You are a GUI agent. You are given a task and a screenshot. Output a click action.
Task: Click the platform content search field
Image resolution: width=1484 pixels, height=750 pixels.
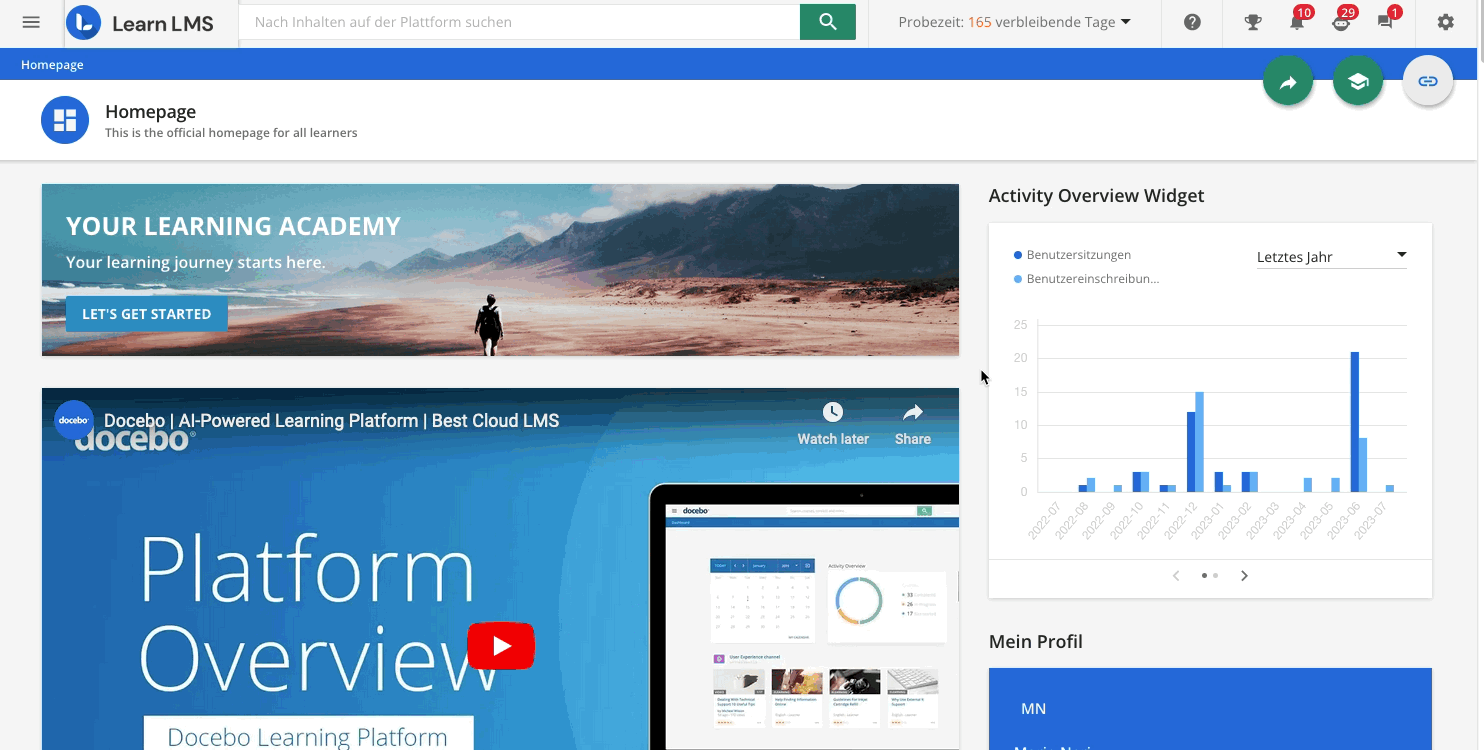pos(520,22)
